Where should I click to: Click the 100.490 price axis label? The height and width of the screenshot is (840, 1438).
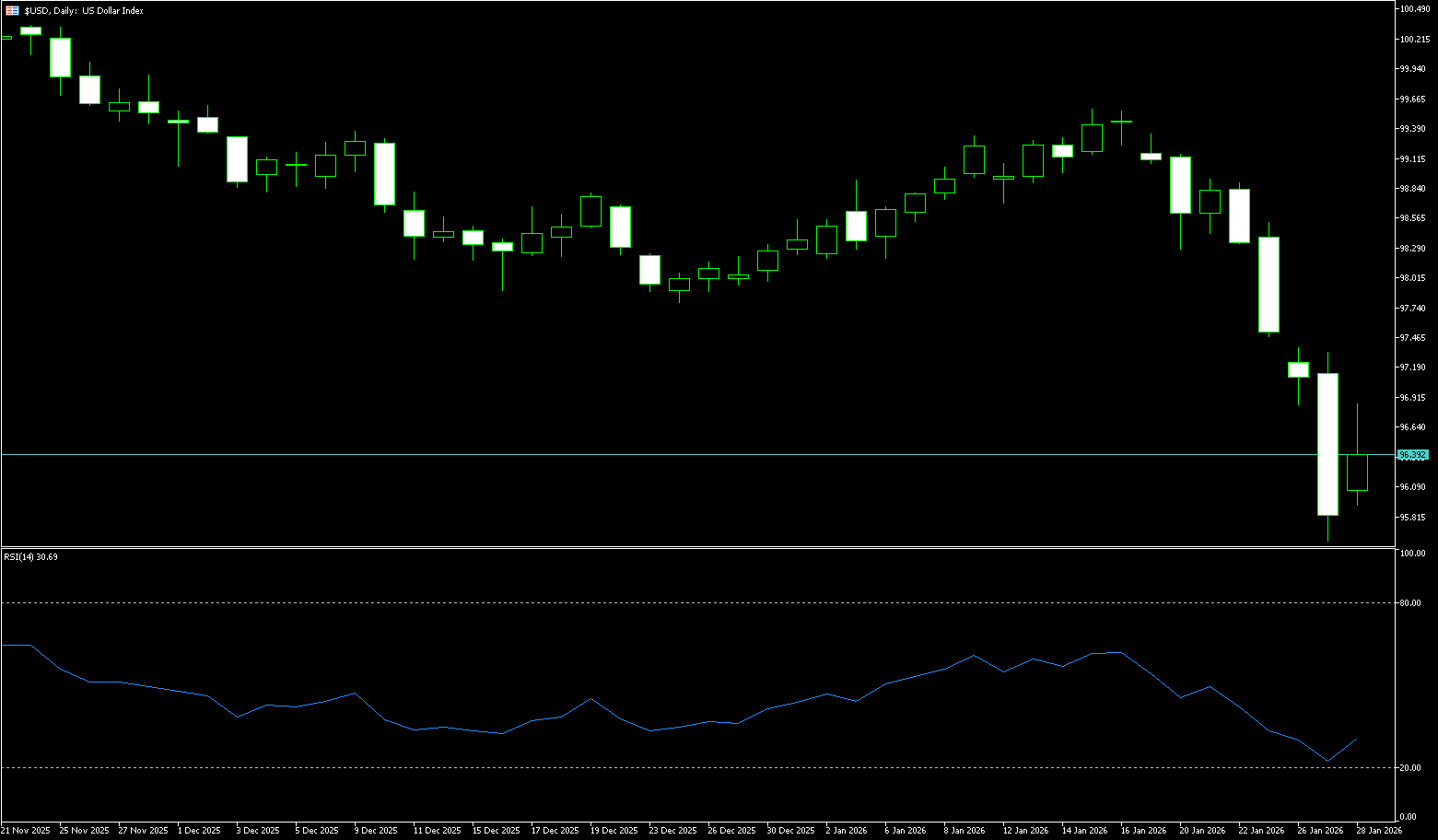click(1414, 9)
